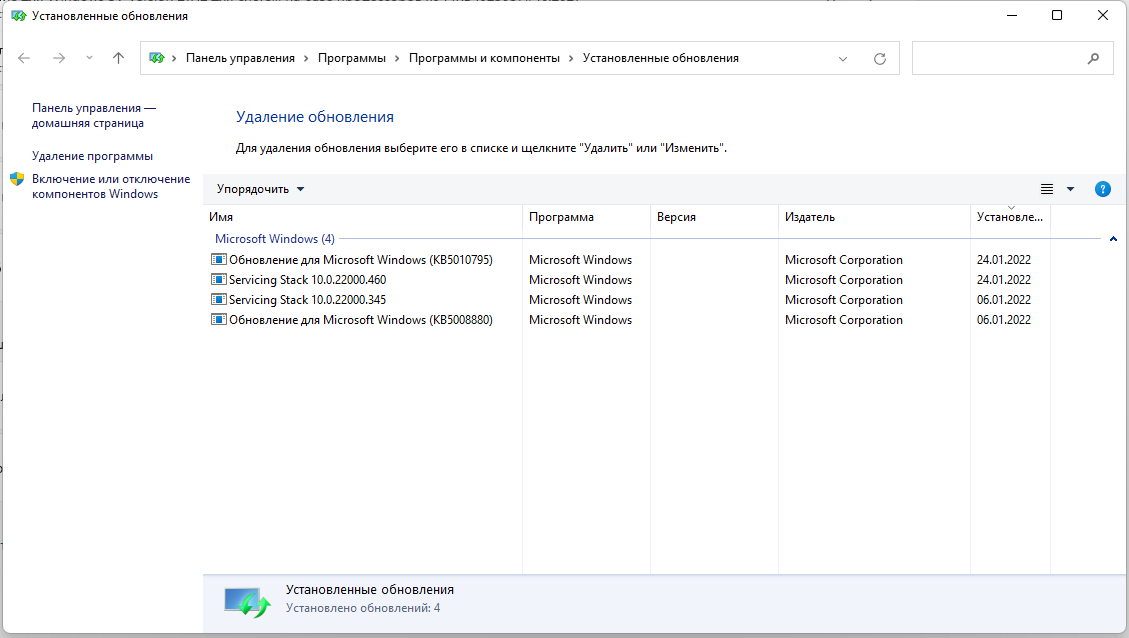Select Servicing Stack 10.0.22000.460 row
Image resolution: width=1129 pixels, height=638 pixels.
coord(307,280)
